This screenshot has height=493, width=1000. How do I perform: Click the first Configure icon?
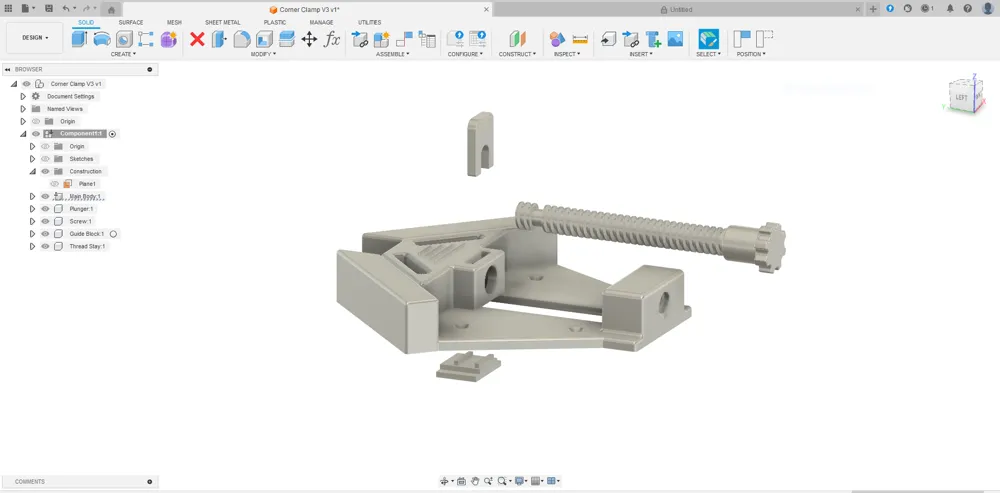tap(455, 39)
